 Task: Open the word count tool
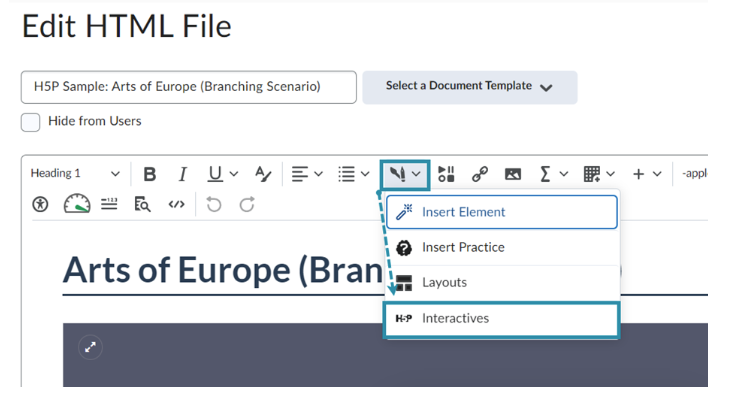109,204
